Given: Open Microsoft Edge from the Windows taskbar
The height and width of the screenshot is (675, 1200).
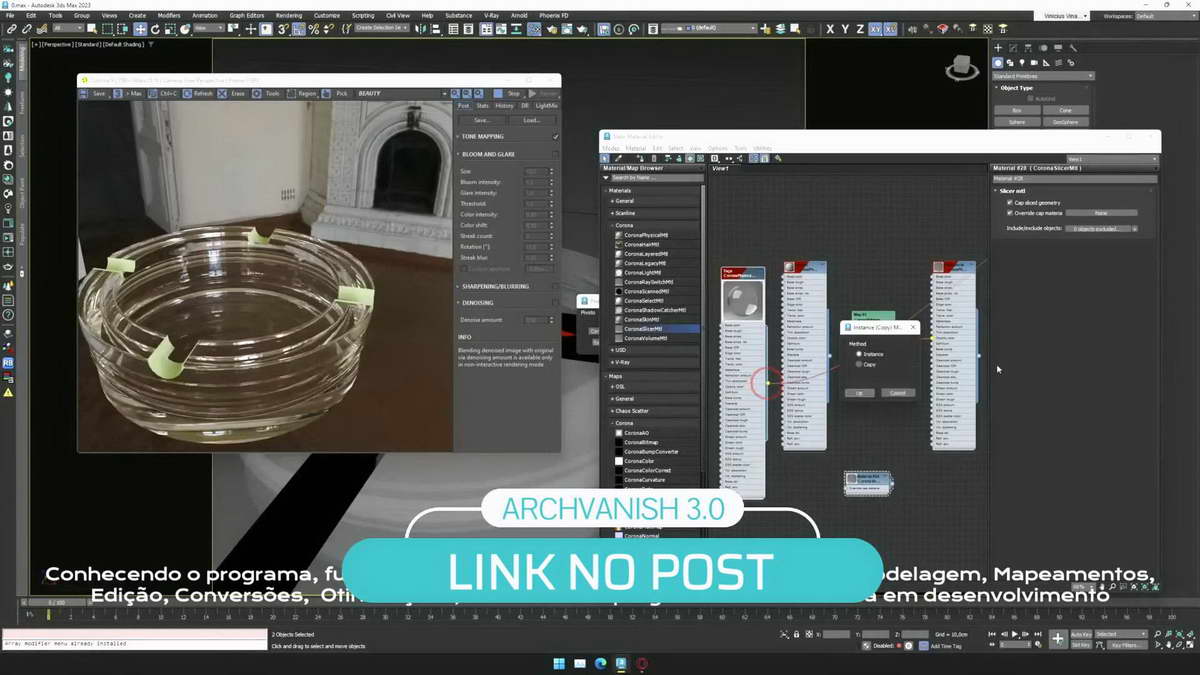Looking at the screenshot, I should [600, 663].
